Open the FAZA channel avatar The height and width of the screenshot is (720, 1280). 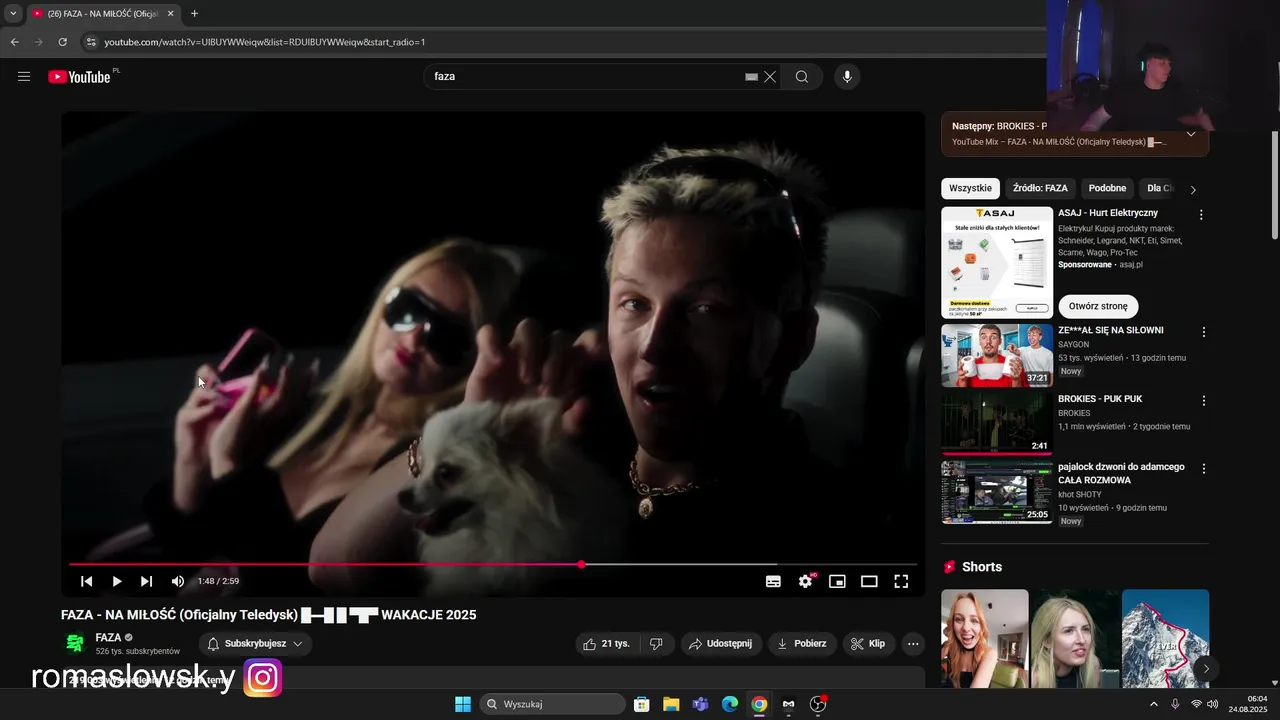[75, 643]
